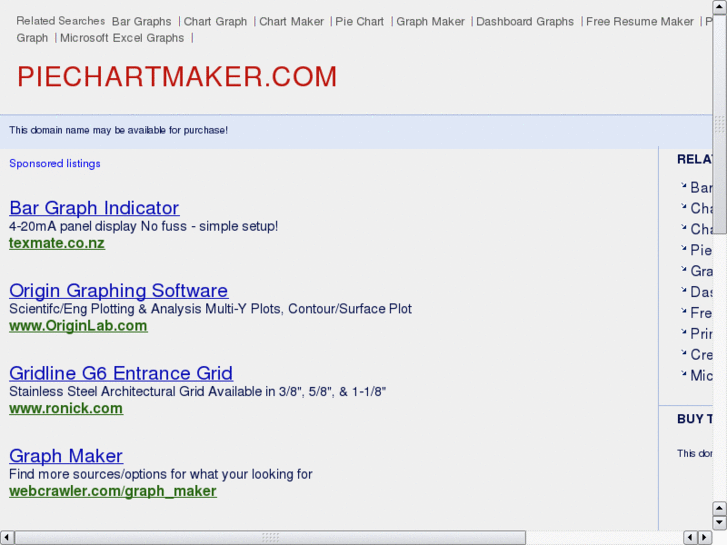
Task: Open the Pie Chart related search link
Action: pyautogui.click(x=359, y=21)
